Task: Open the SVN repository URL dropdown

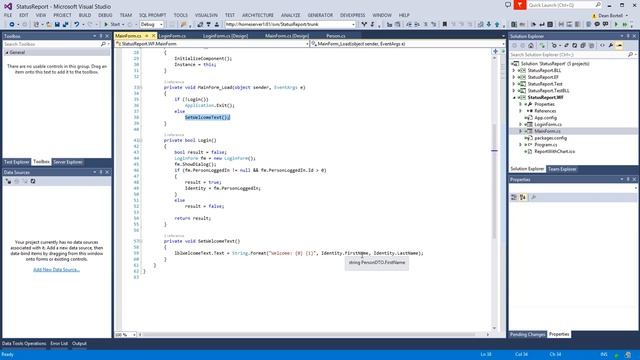Action: 353,24
